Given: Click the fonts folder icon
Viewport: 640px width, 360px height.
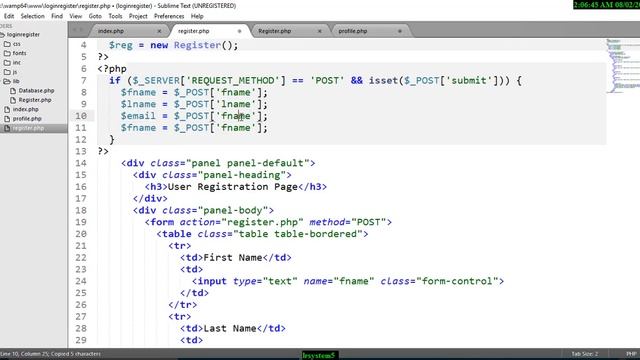Looking at the screenshot, I should click(7, 53).
